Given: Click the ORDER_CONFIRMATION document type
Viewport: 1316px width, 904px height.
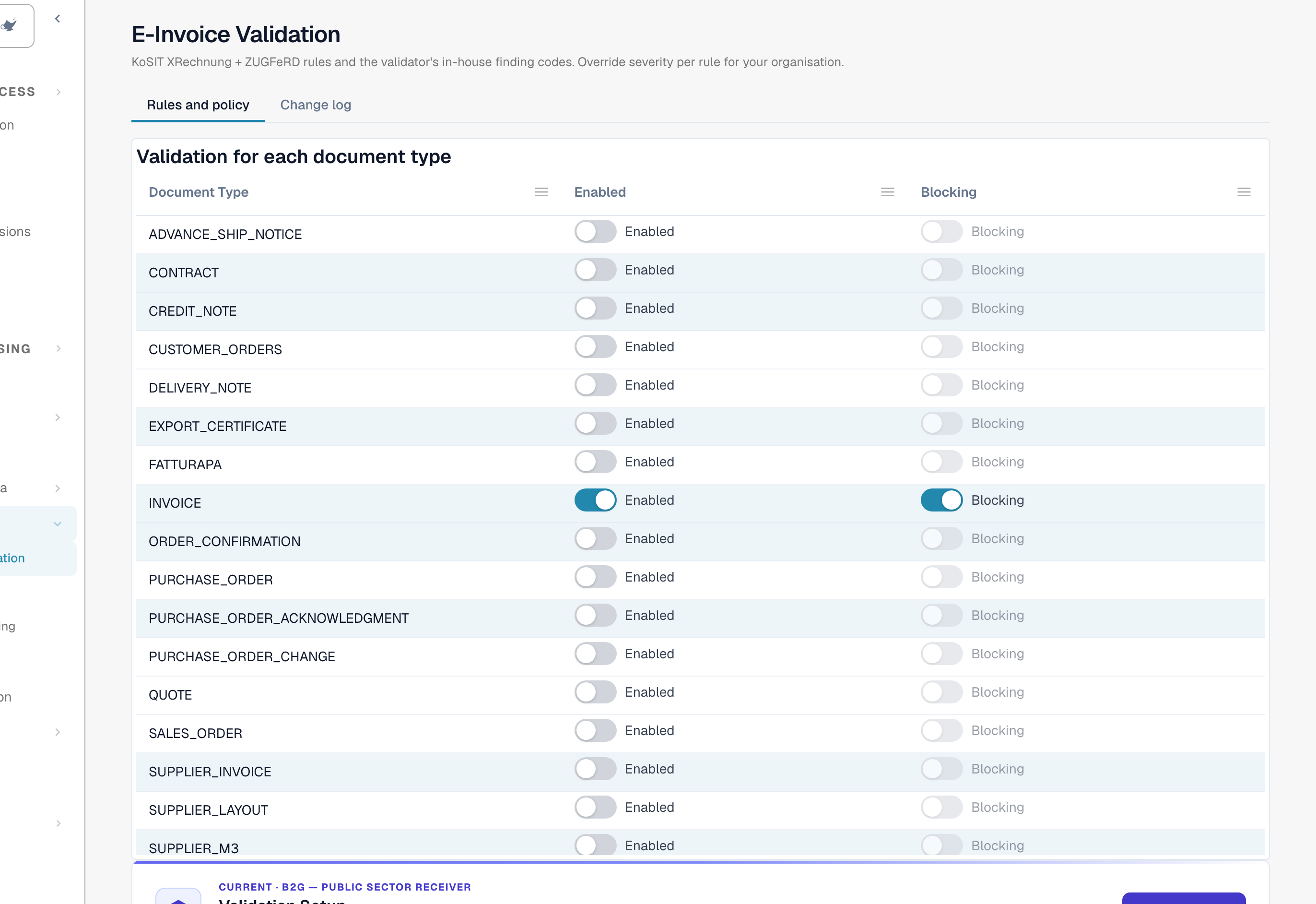Looking at the screenshot, I should (224, 542).
